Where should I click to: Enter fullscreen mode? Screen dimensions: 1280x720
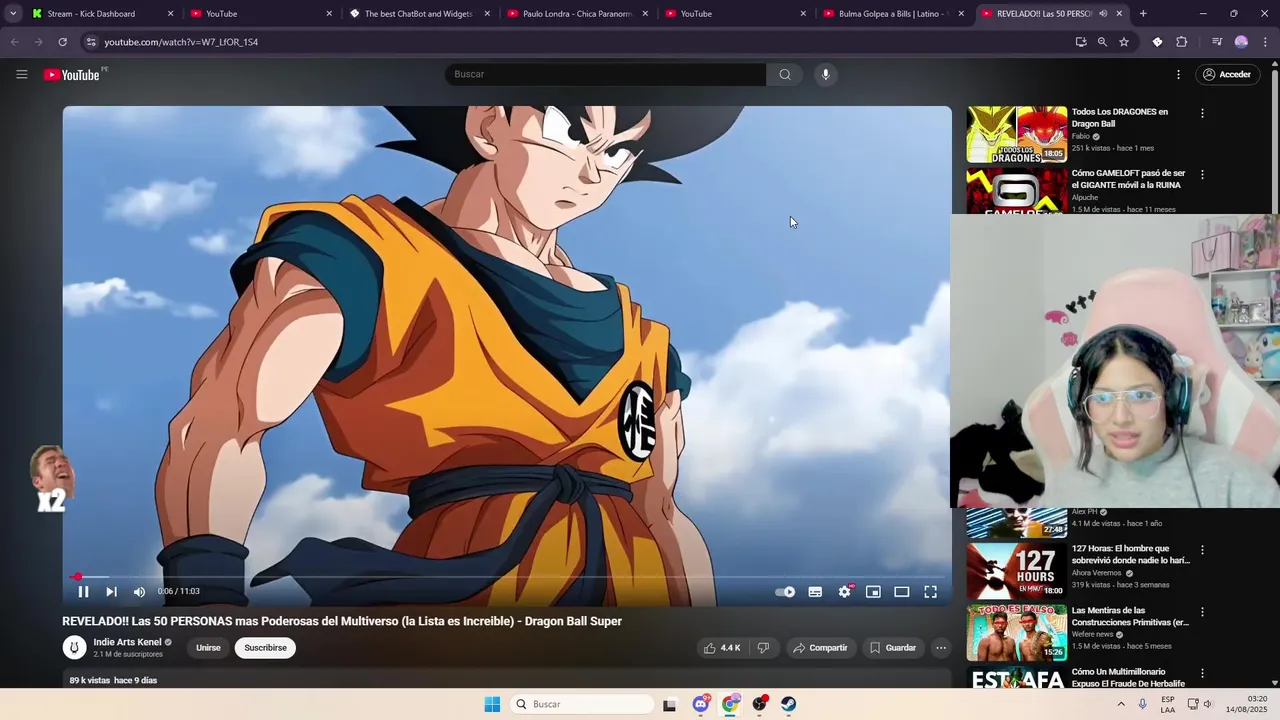pos(930,592)
